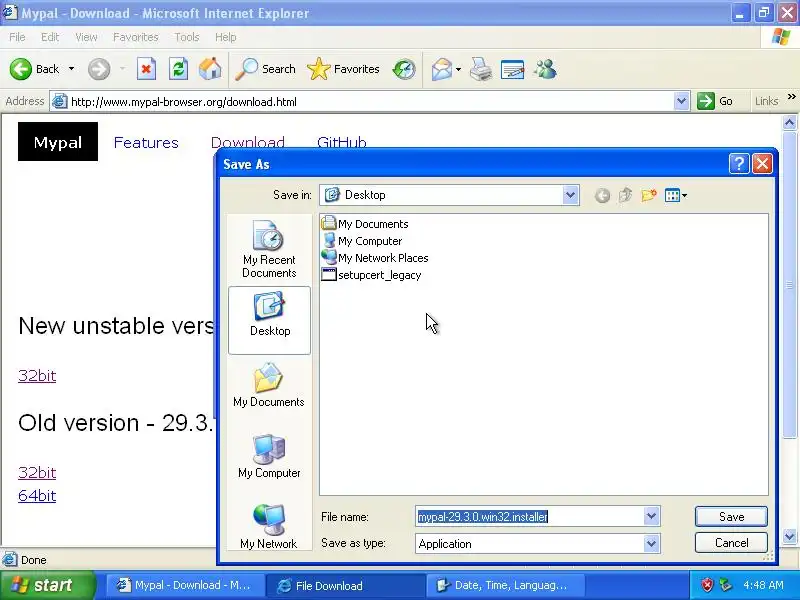Select My Network Places in file list
Viewport: 800px width, 600px height.
click(x=375, y=258)
